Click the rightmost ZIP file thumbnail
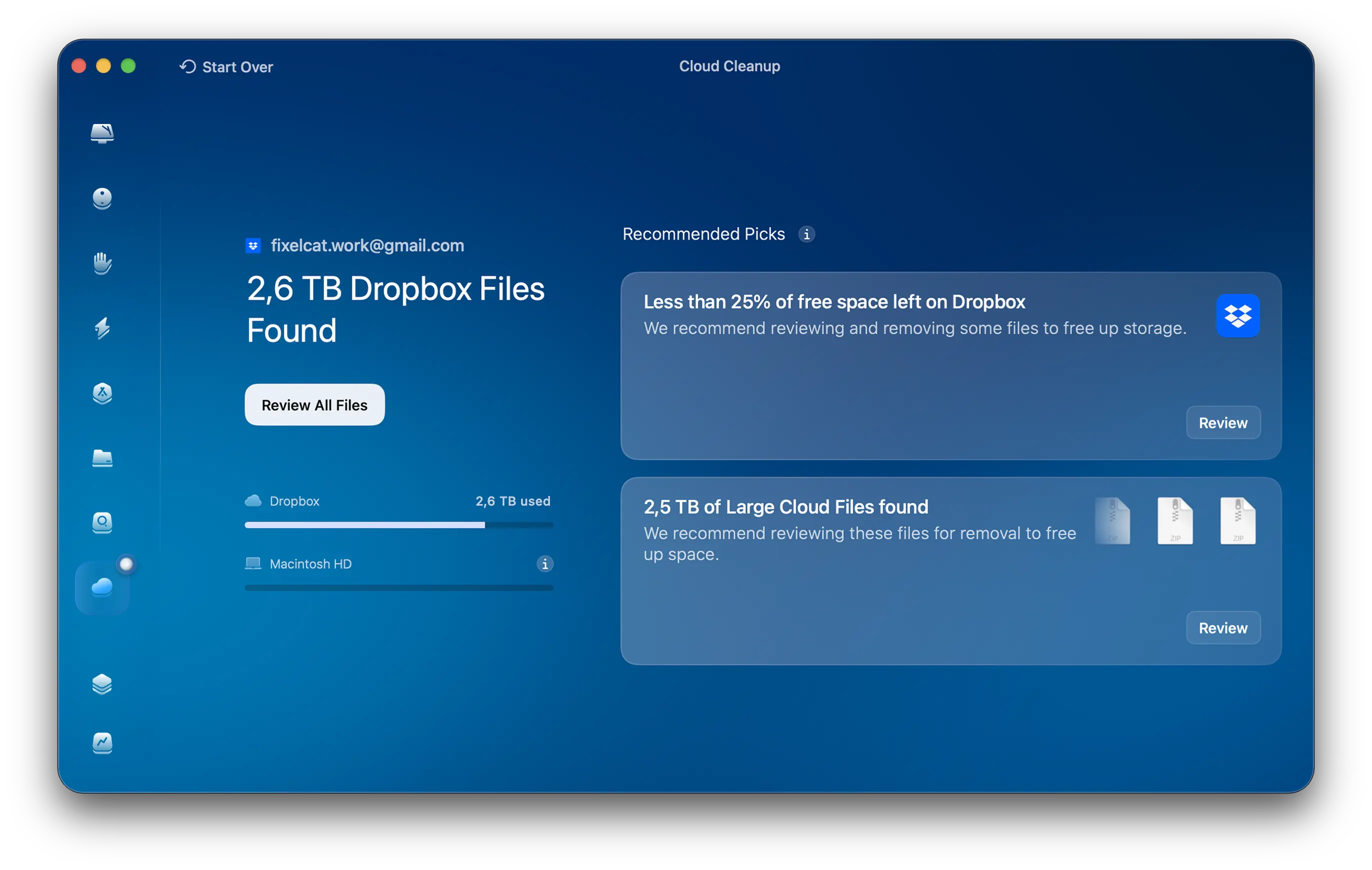Viewport: 1372px width, 870px height. [x=1237, y=520]
